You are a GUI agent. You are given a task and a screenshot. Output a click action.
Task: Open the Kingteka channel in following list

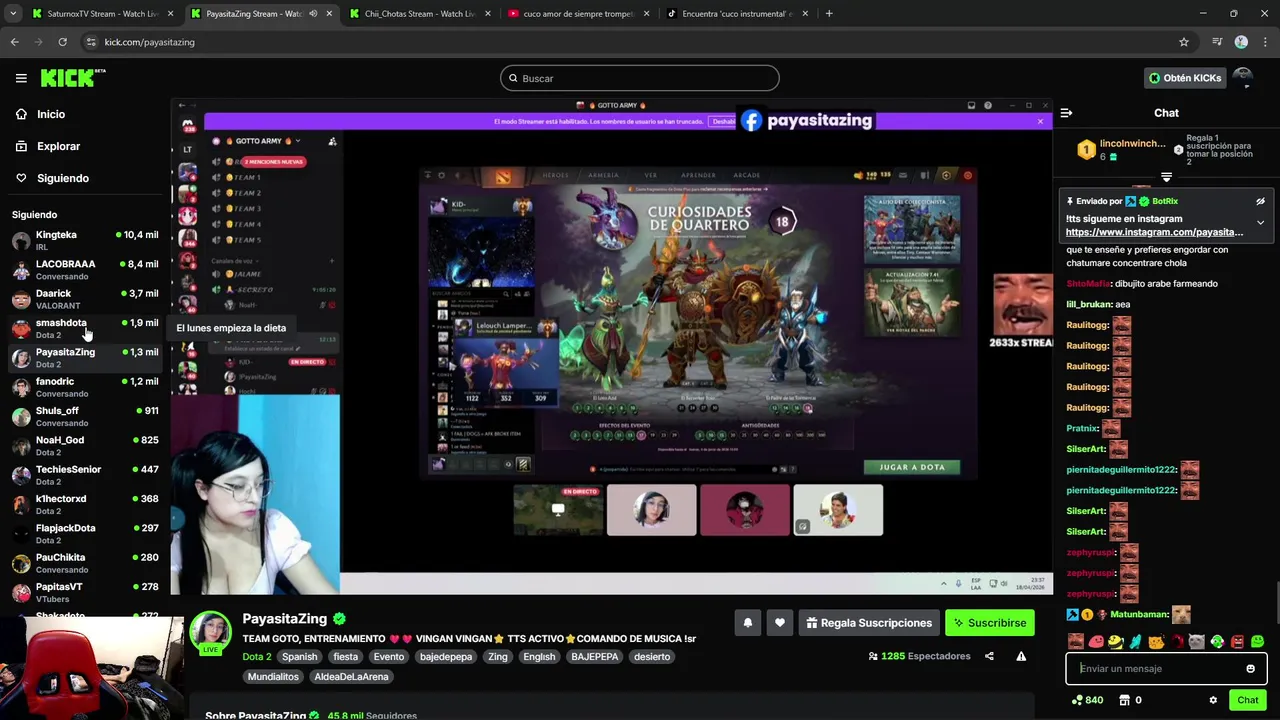(x=85, y=240)
